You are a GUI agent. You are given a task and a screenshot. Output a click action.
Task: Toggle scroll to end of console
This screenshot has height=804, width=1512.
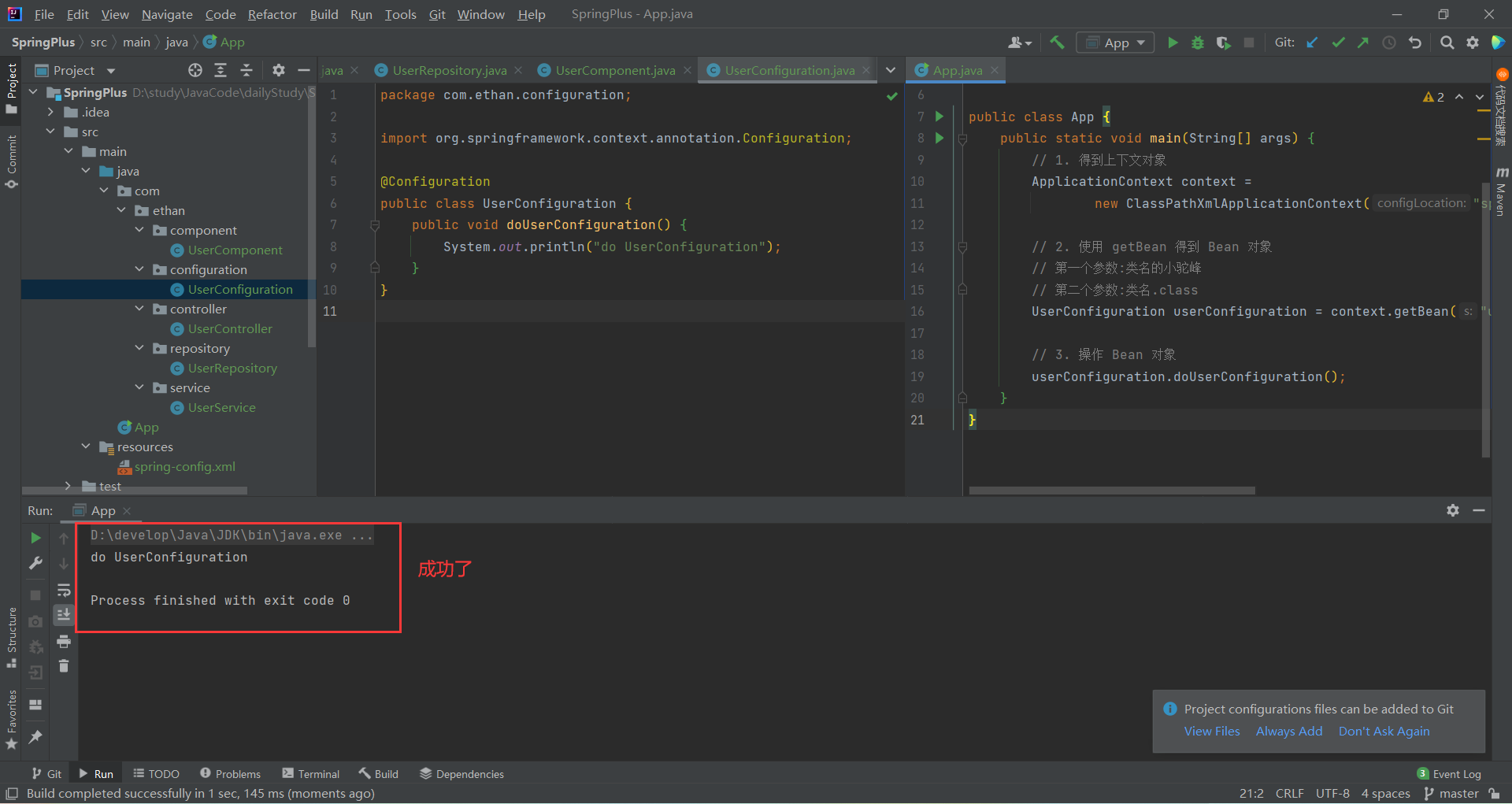pyautogui.click(x=64, y=614)
